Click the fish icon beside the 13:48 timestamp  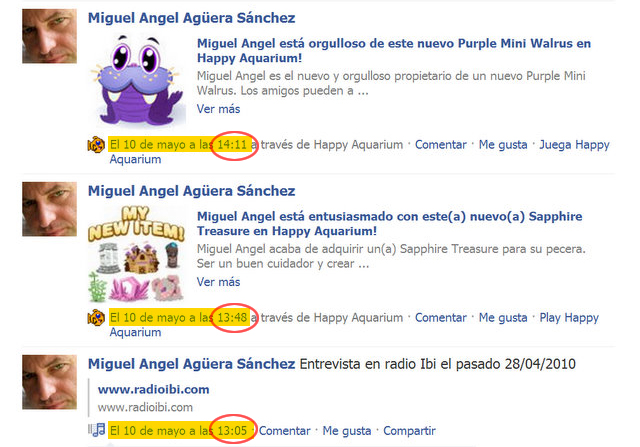click(96, 318)
